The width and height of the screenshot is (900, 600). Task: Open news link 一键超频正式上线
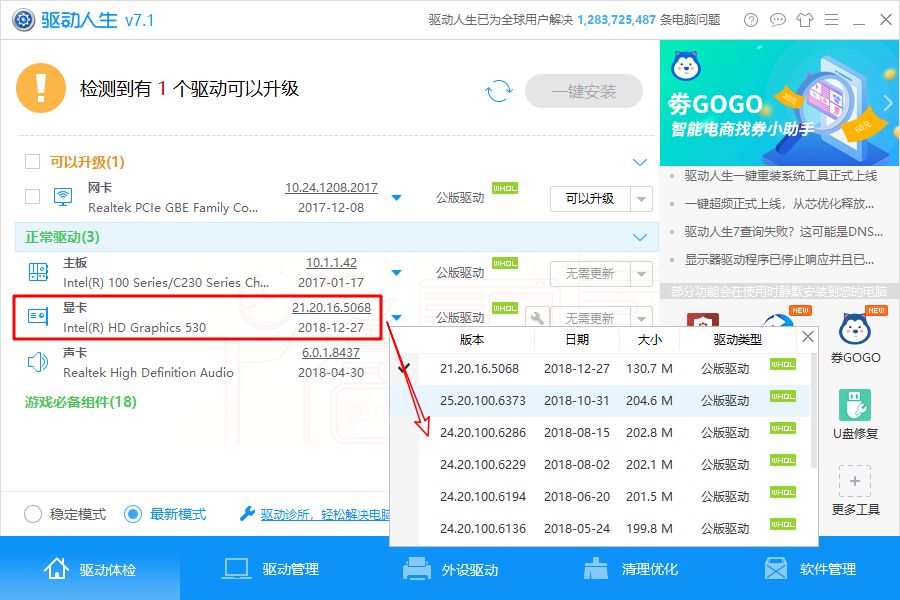pyautogui.click(x=779, y=204)
